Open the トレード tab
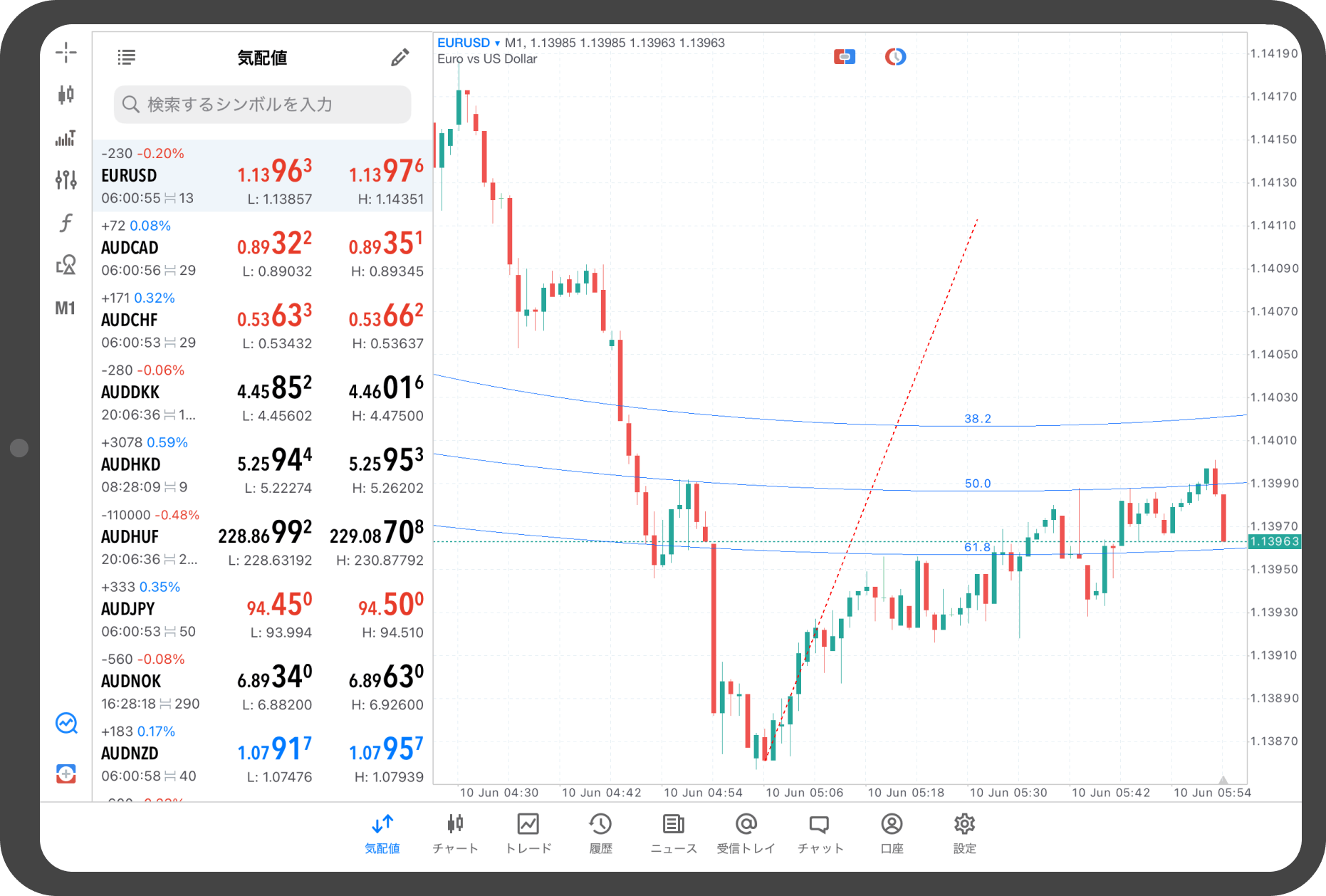This screenshot has height=896, width=1326. point(528,833)
